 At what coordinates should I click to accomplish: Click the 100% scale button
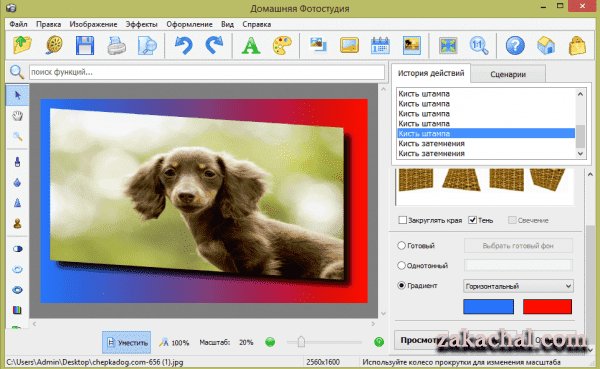[174, 343]
